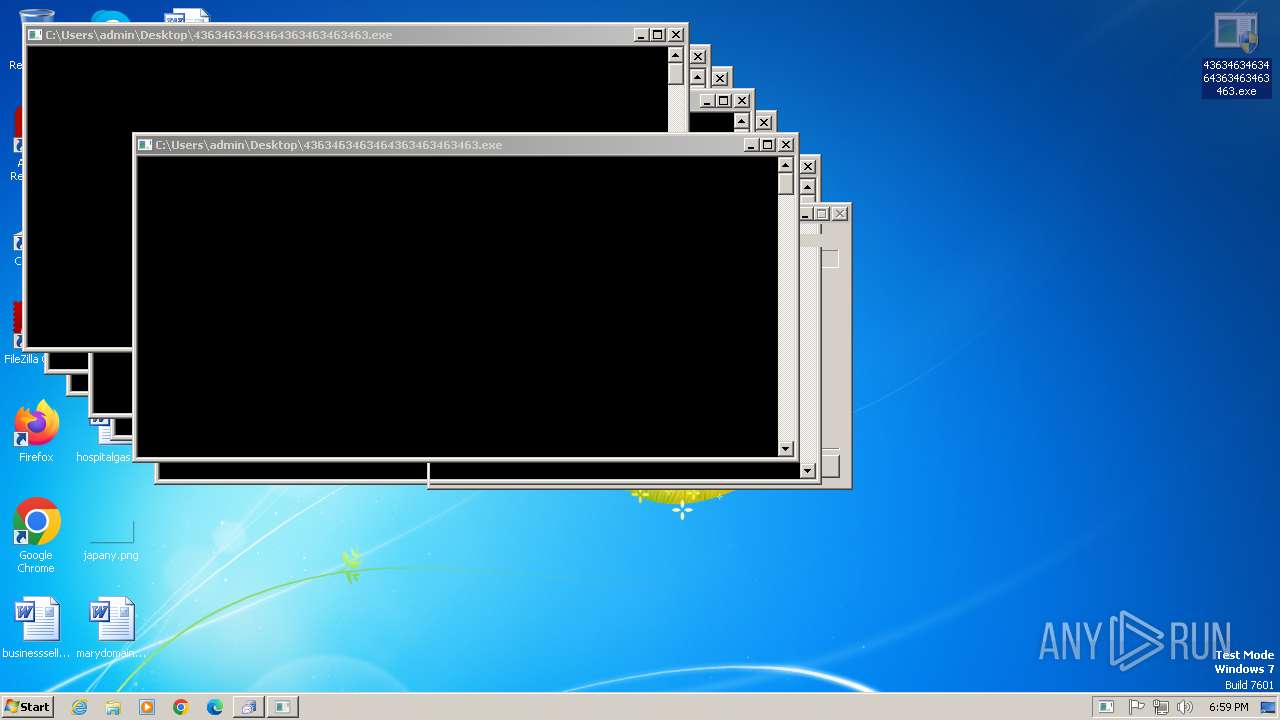Maximize the back top-left console window

(x=658, y=35)
